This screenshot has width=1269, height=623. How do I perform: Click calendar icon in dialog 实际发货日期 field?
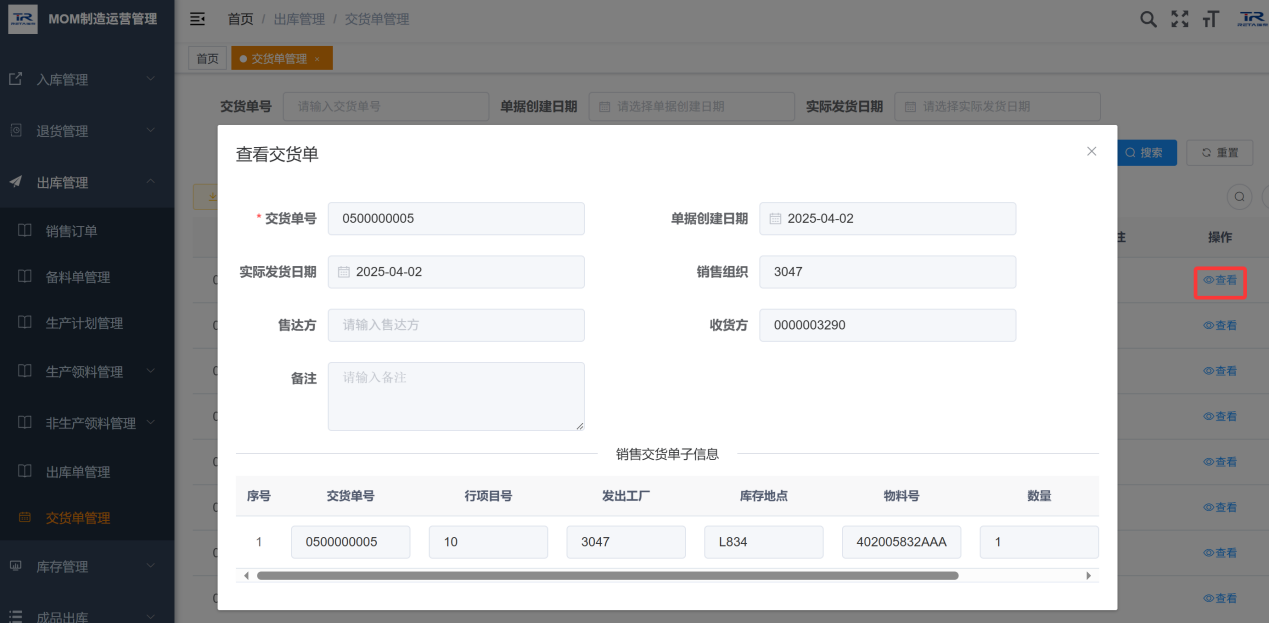pos(344,271)
